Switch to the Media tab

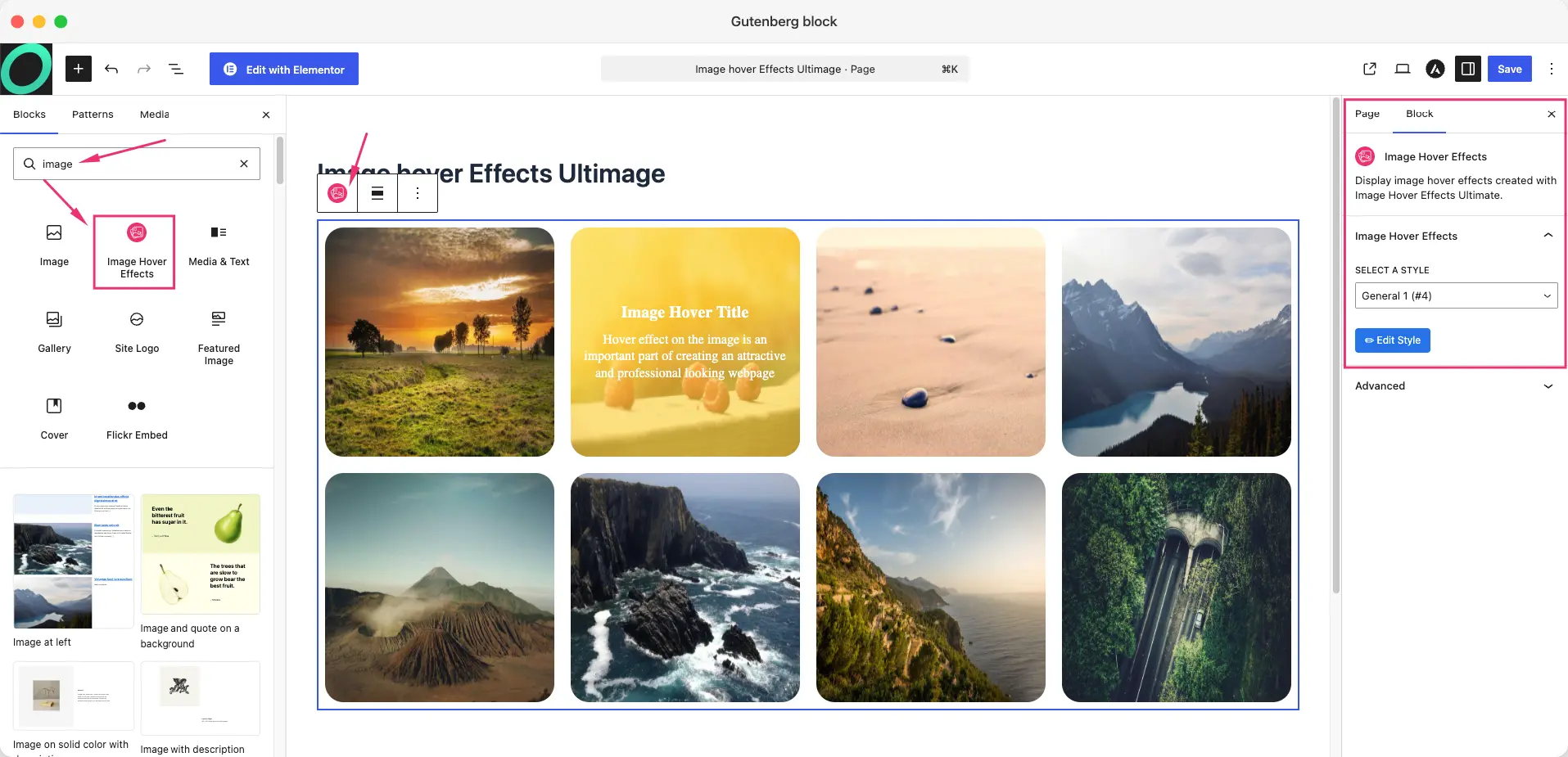(154, 115)
